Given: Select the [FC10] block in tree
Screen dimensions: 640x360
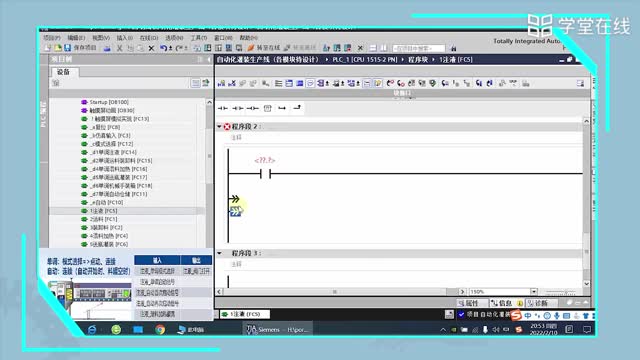Looking at the screenshot, I should tap(102, 202).
